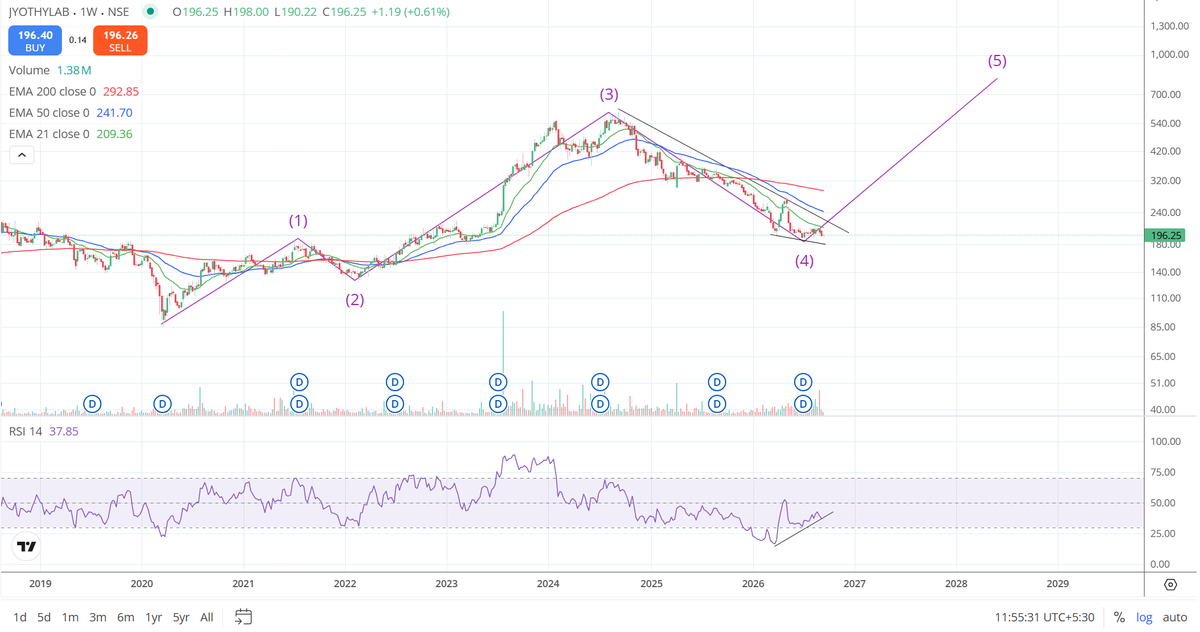Open chart settings gear on time axis
Viewport: 1200px width, 632px height.
1170,584
